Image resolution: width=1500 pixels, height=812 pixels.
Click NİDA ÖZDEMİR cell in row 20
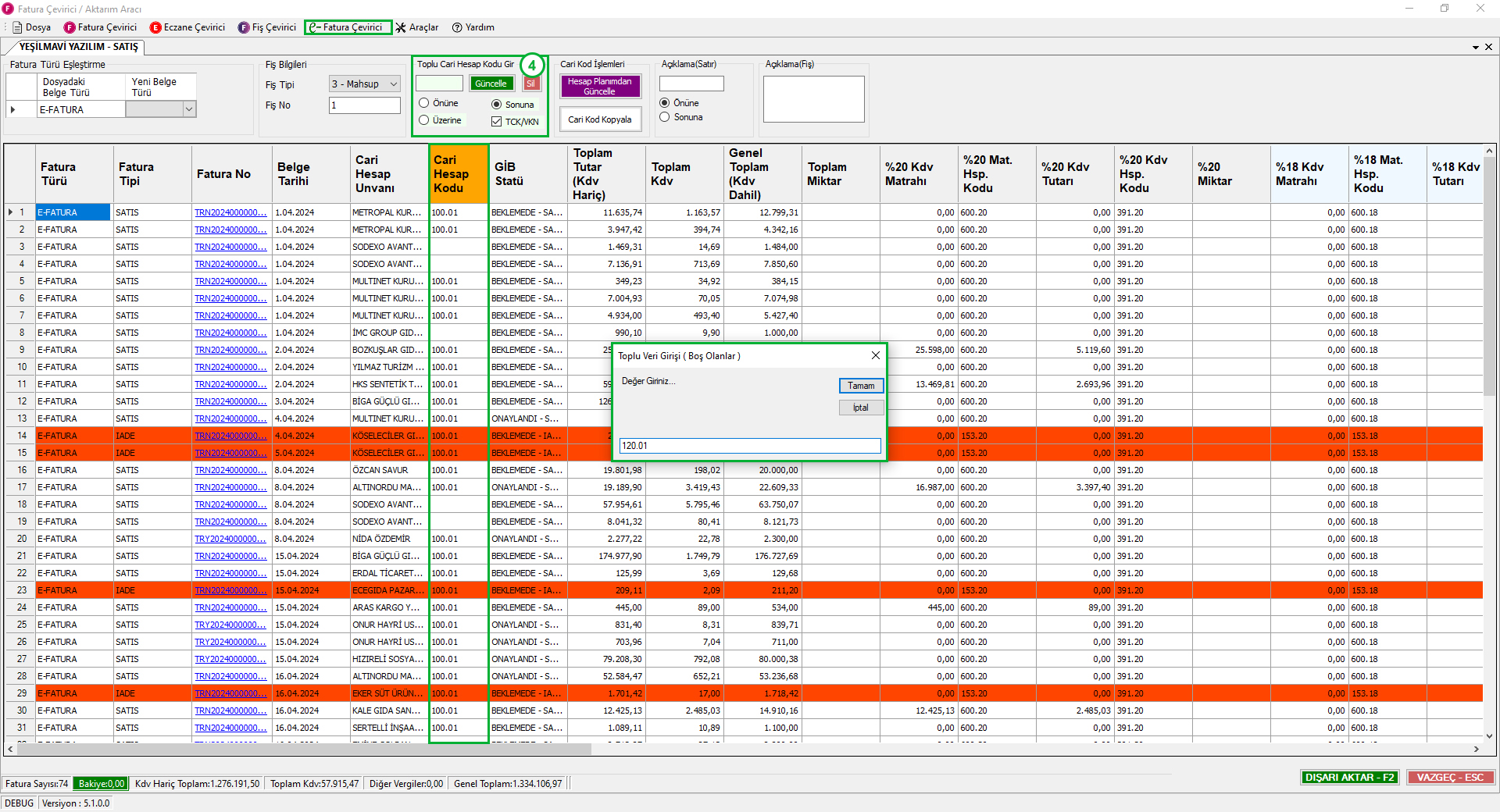click(x=389, y=539)
